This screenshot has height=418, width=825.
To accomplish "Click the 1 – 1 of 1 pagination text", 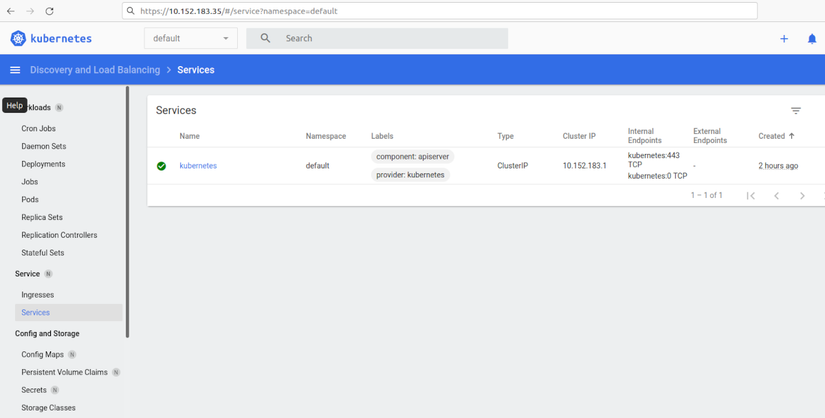I will tap(707, 195).
